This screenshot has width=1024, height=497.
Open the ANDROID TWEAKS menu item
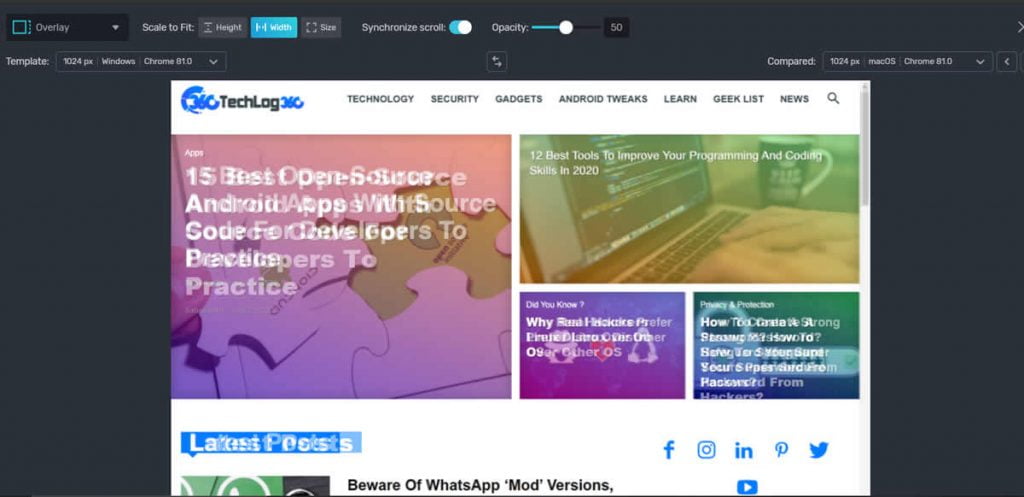603,99
